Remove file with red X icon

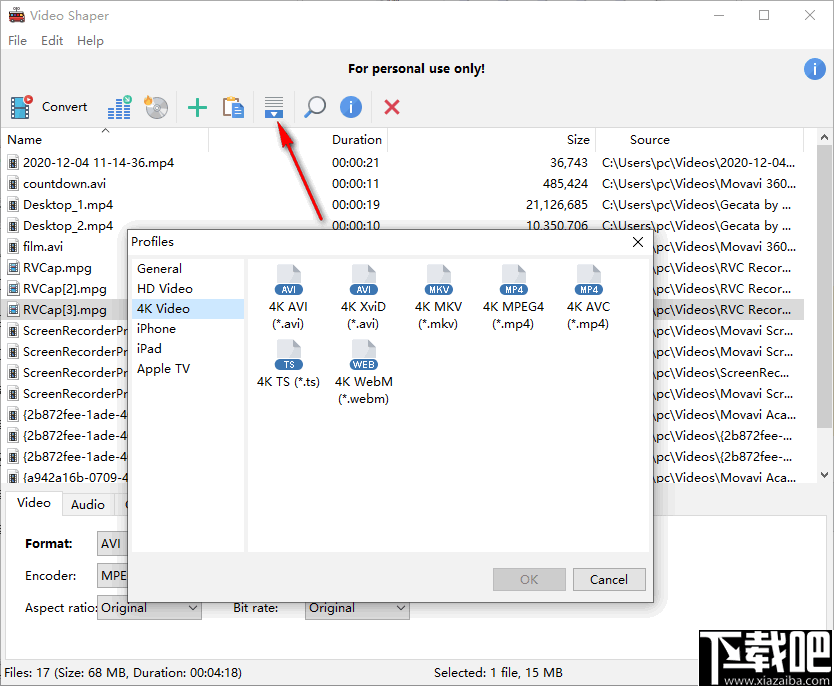(392, 107)
